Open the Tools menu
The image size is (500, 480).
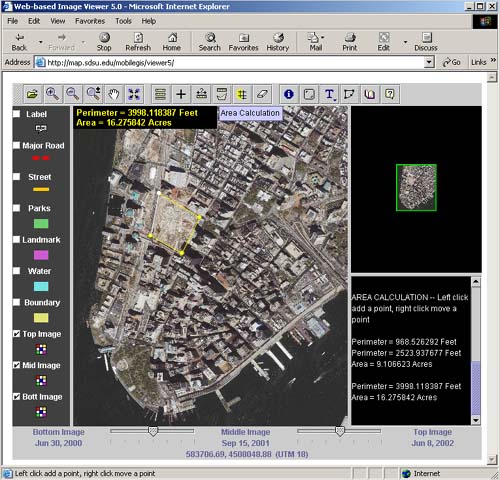coord(123,21)
